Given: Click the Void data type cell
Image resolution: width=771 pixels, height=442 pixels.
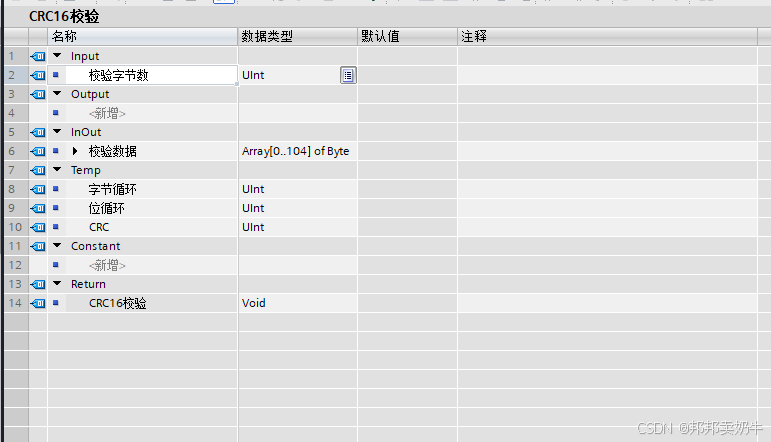Looking at the screenshot, I should [x=297, y=303].
